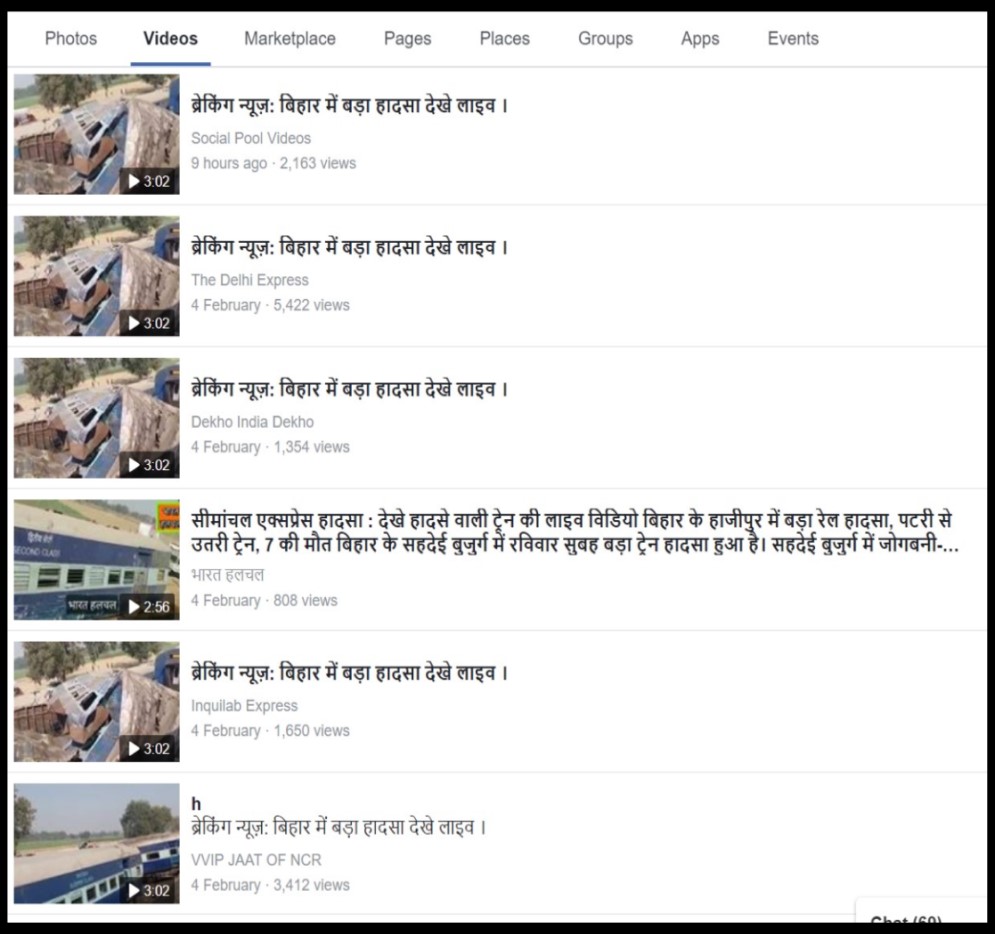Open video title above The Delhi Express

(350, 247)
